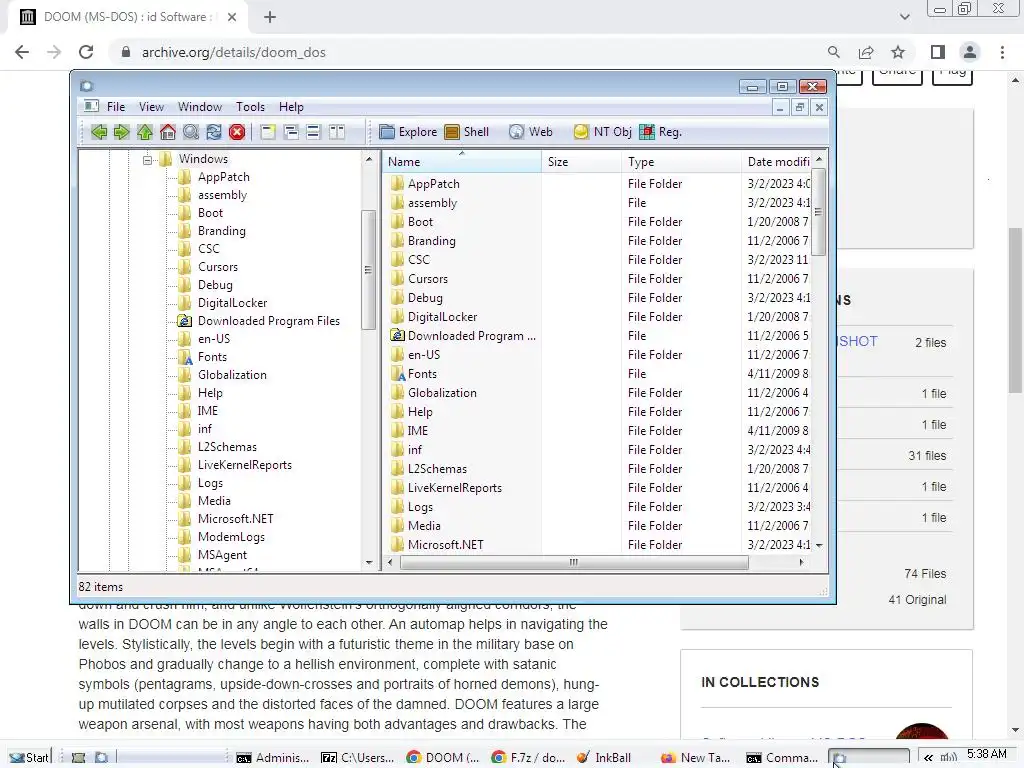Click the folder tree vertical scrollbar thumb
1024x768 pixels.
pos(368,270)
